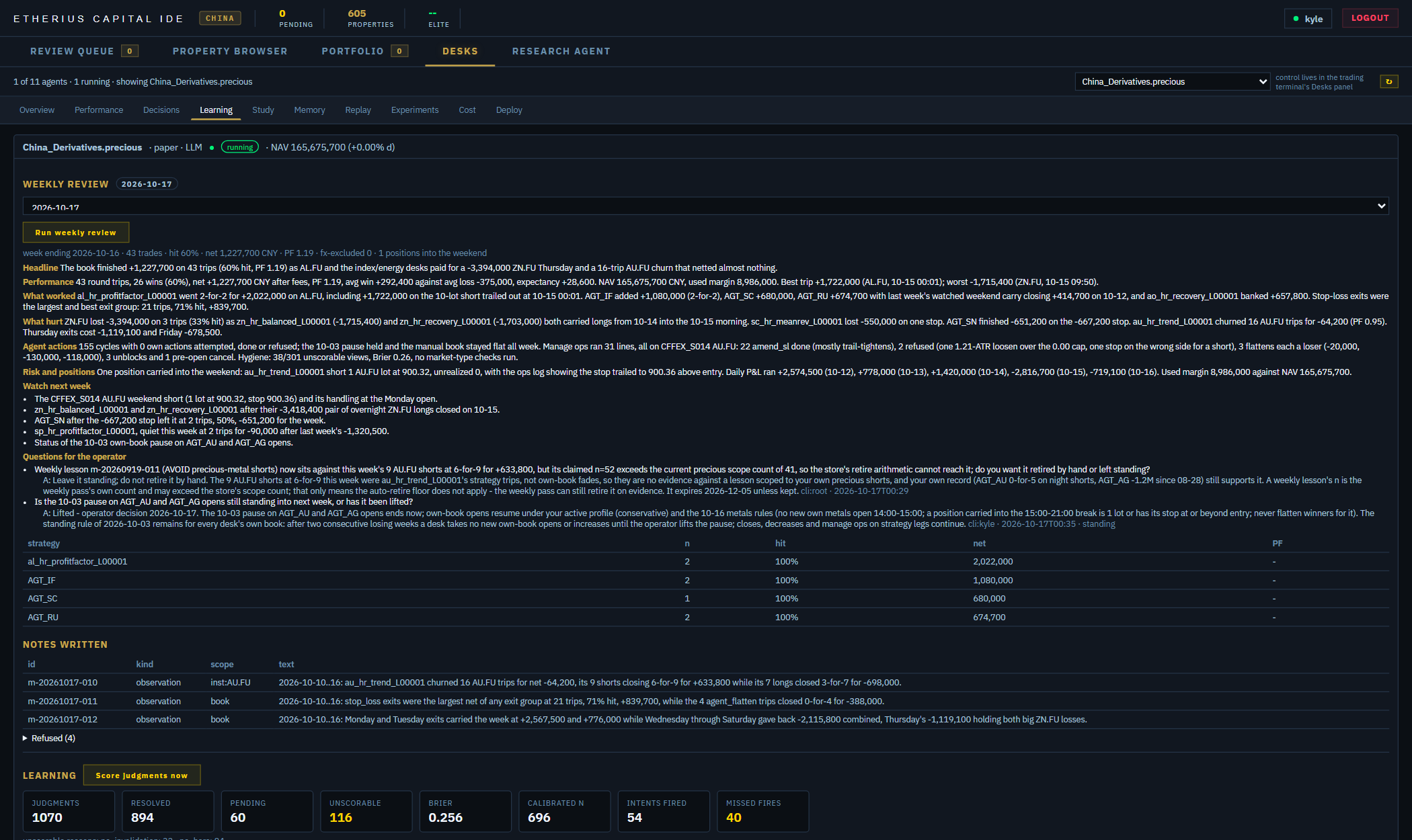Click the Brier 0.256 stat card

point(465,811)
